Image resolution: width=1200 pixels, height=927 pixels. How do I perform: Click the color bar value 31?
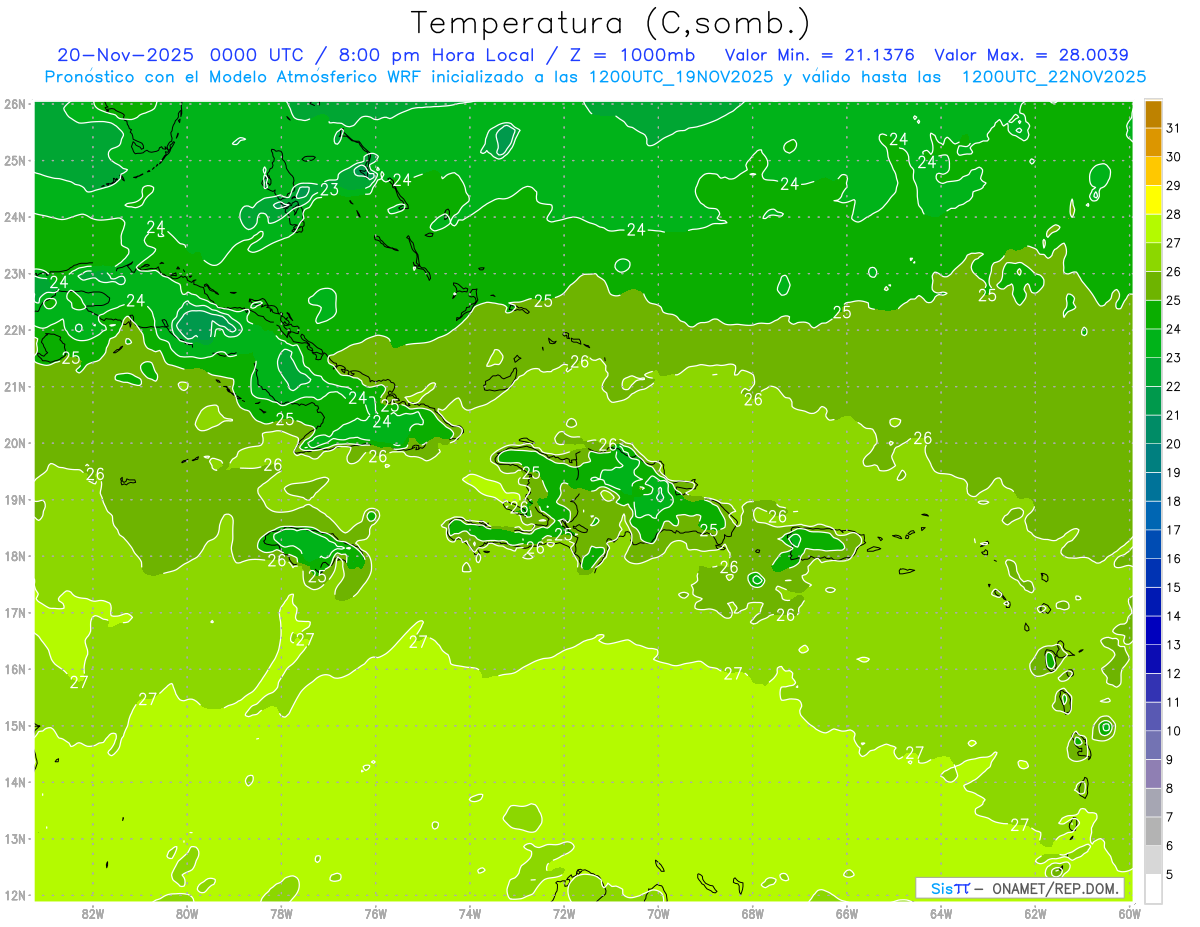point(1173,128)
